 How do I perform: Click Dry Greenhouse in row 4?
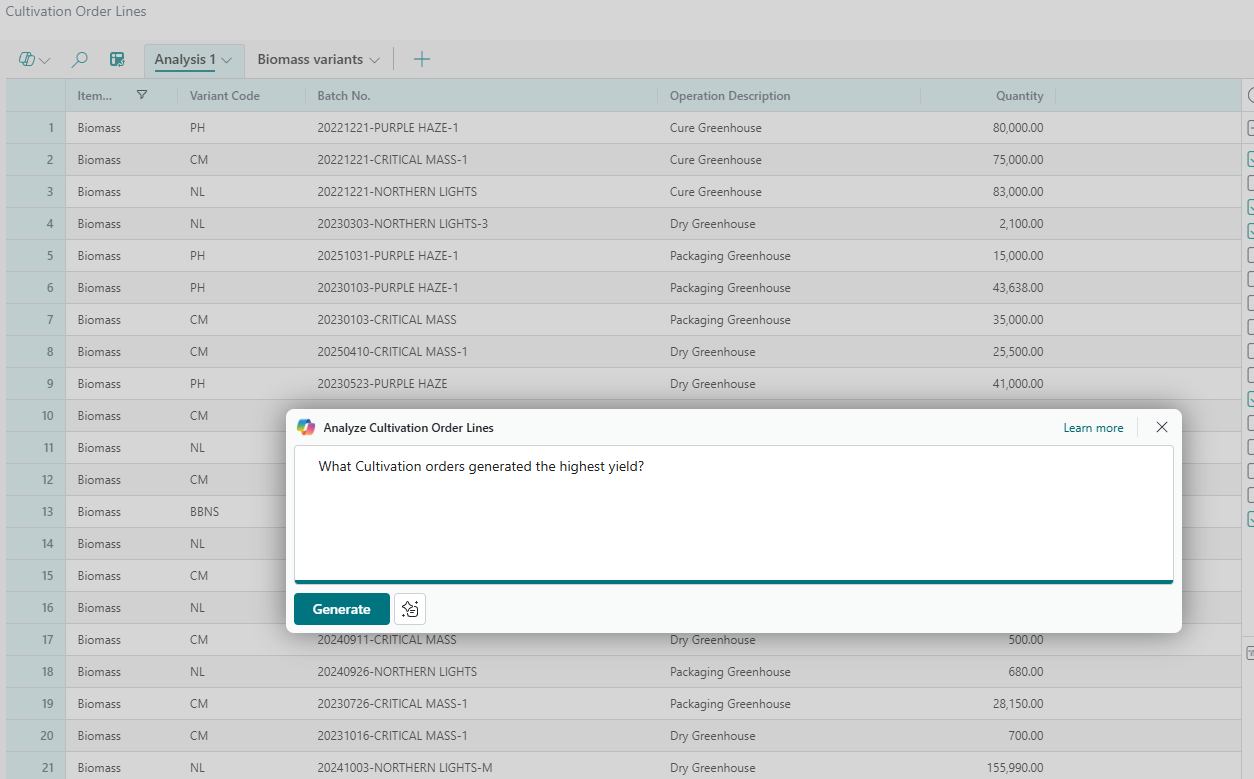coord(713,224)
